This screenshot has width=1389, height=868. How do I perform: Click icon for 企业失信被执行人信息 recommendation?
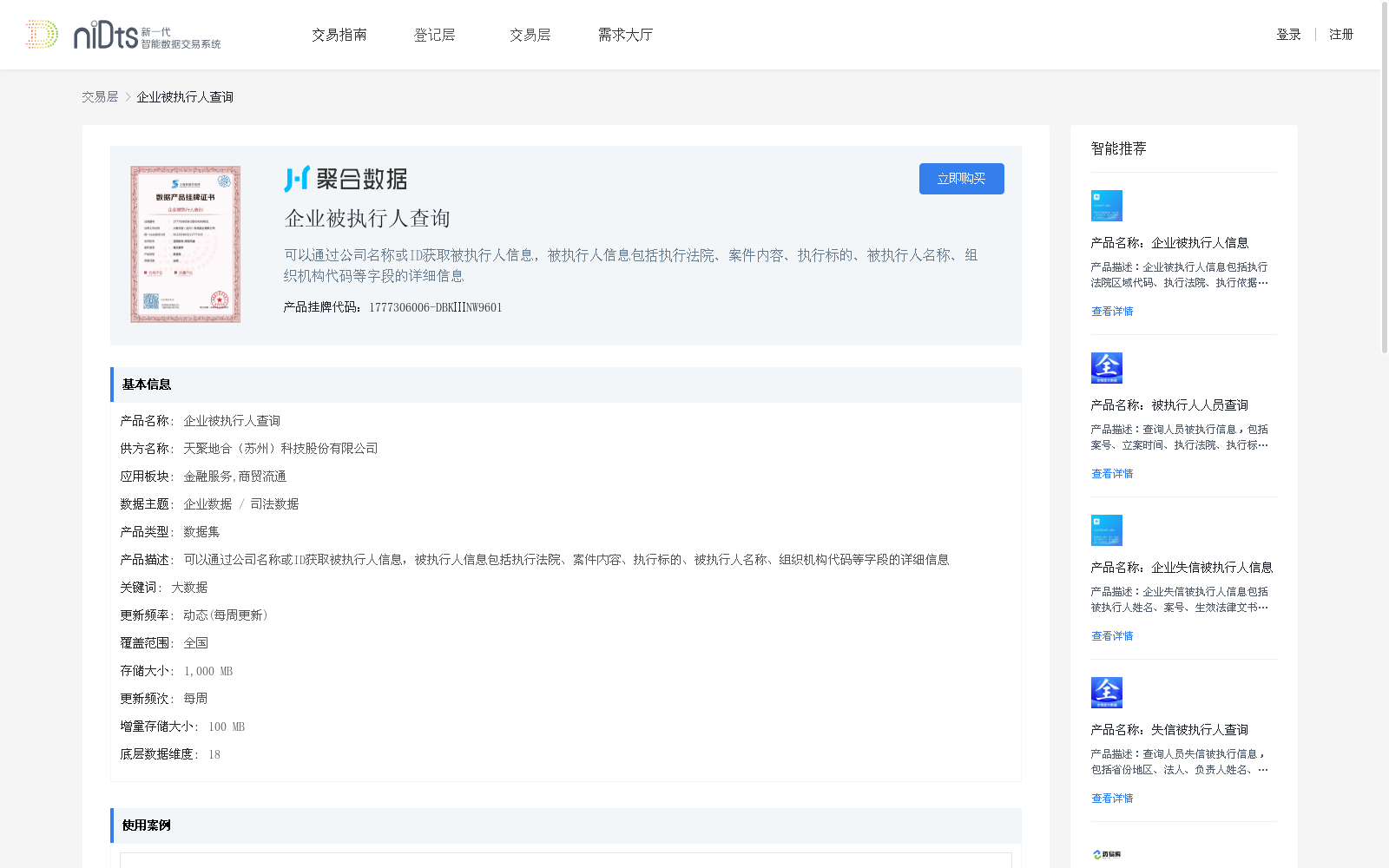[1107, 530]
